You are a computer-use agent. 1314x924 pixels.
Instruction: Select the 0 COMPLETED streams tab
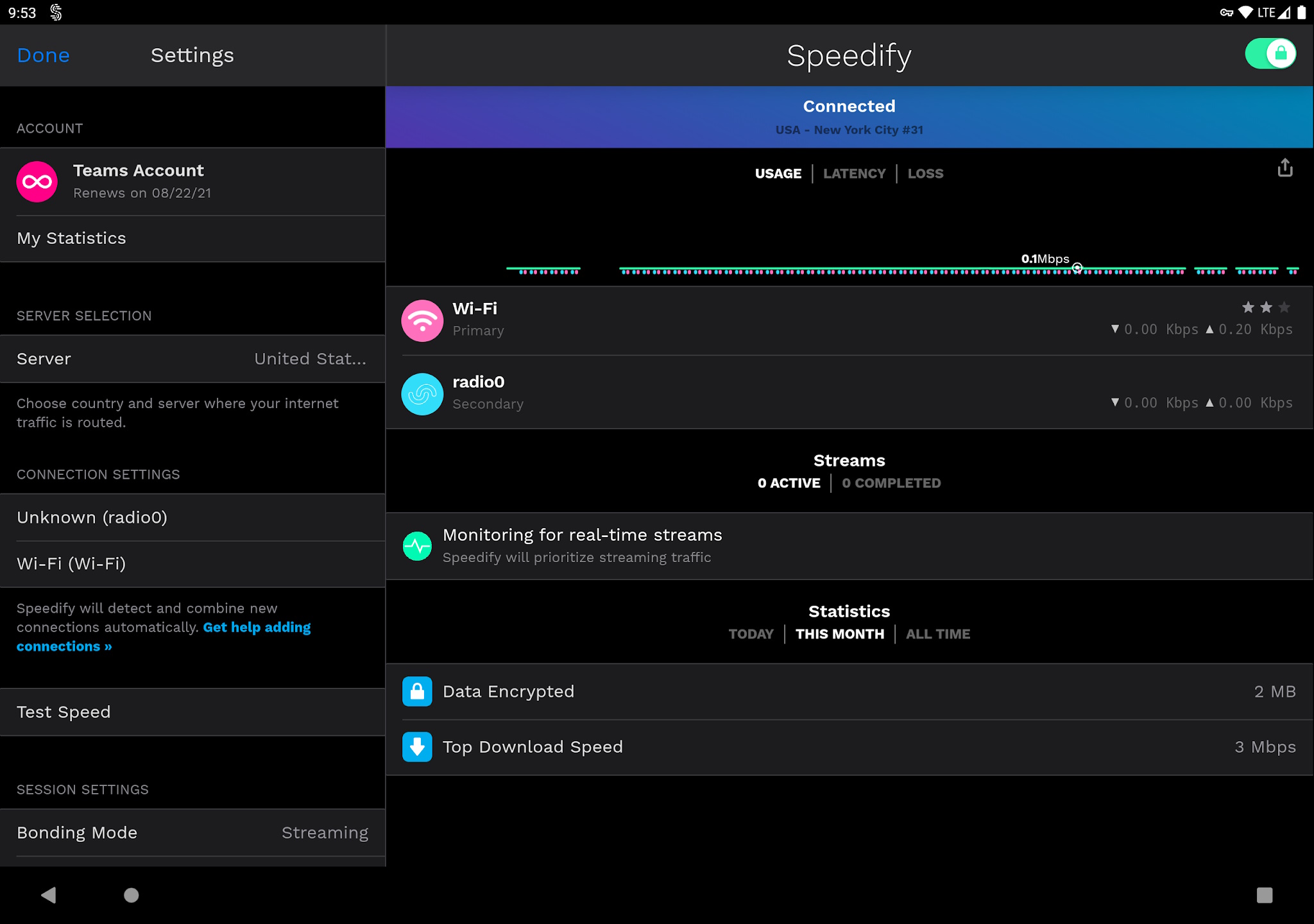pyautogui.click(x=891, y=483)
